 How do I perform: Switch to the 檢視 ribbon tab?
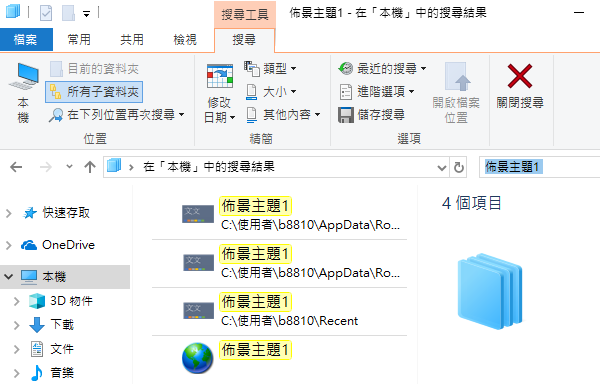pyautogui.click(x=185, y=40)
